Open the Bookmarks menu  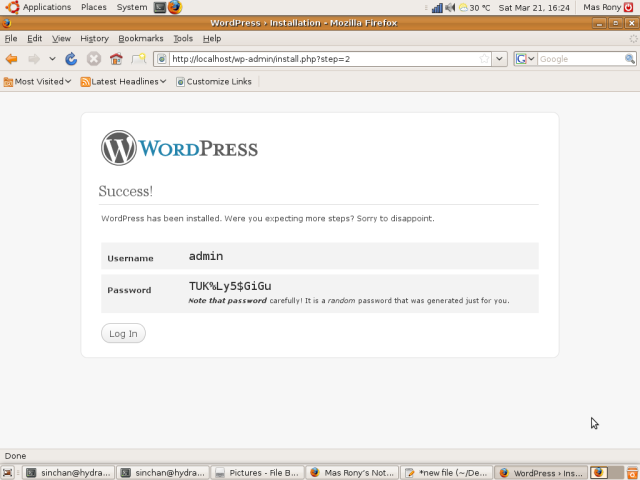pyautogui.click(x=141, y=38)
